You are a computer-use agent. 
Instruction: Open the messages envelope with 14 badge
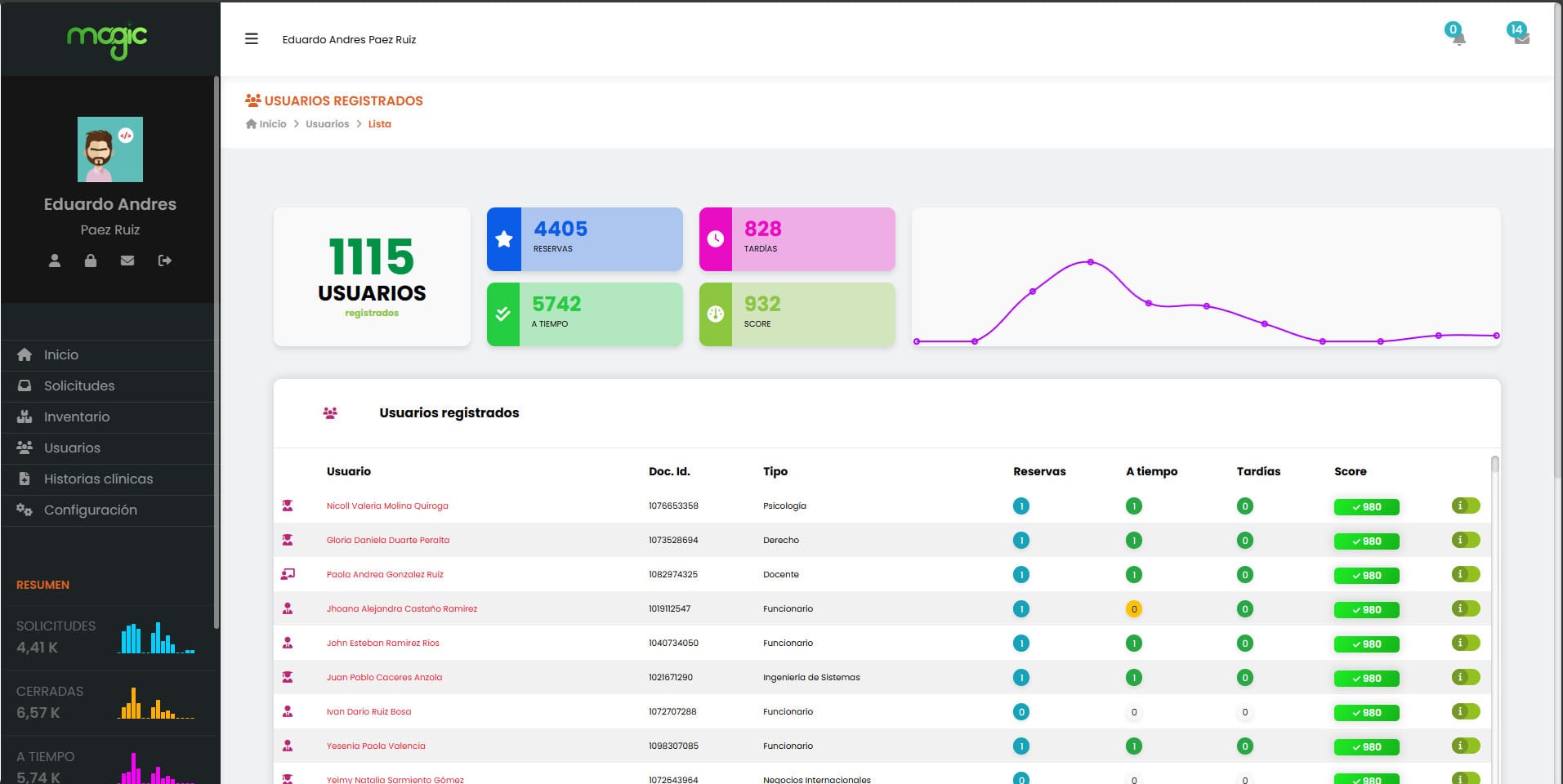click(x=1521, y=38)
